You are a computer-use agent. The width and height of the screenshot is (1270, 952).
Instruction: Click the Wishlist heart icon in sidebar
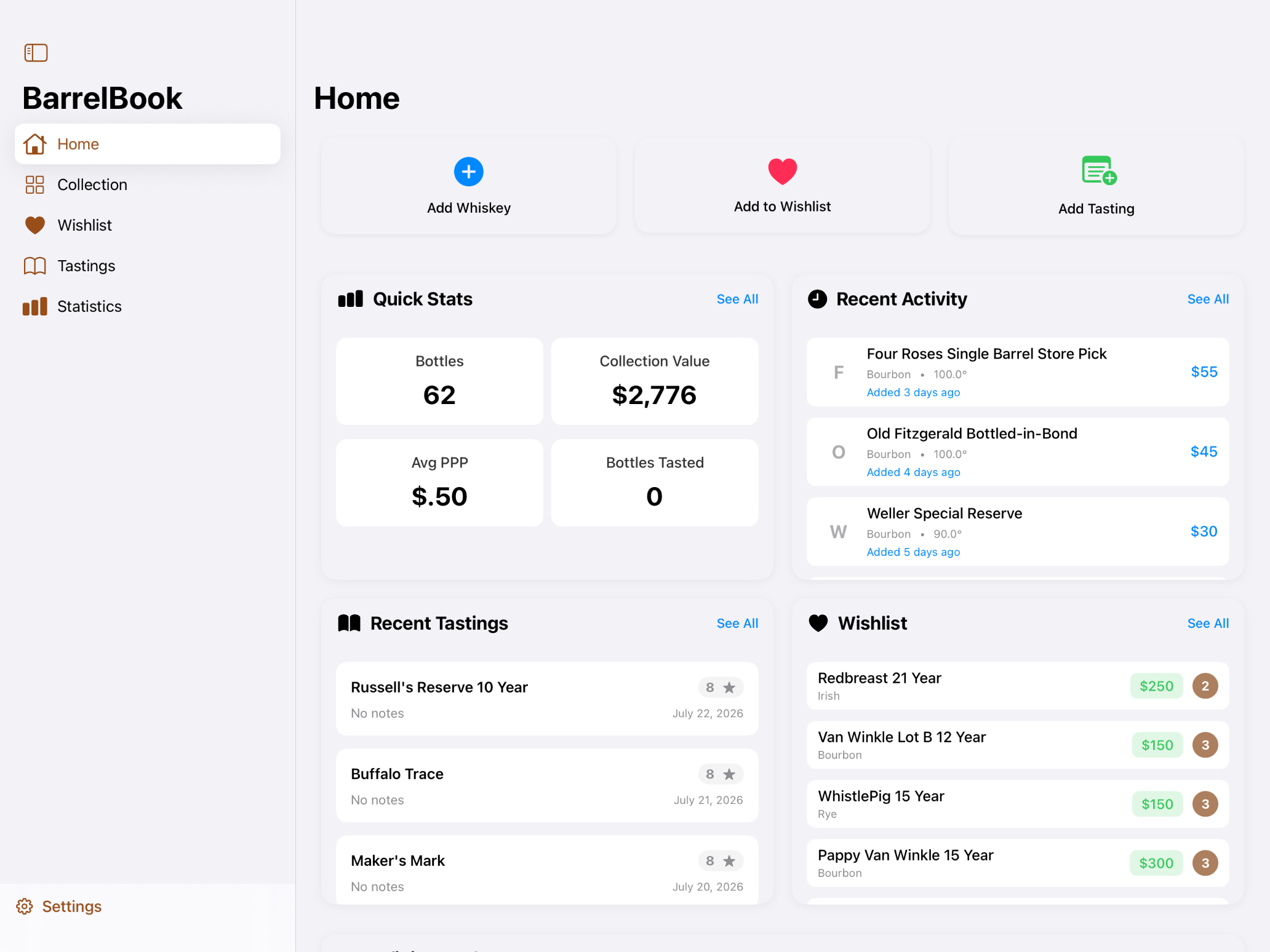[x=35, y=225]
